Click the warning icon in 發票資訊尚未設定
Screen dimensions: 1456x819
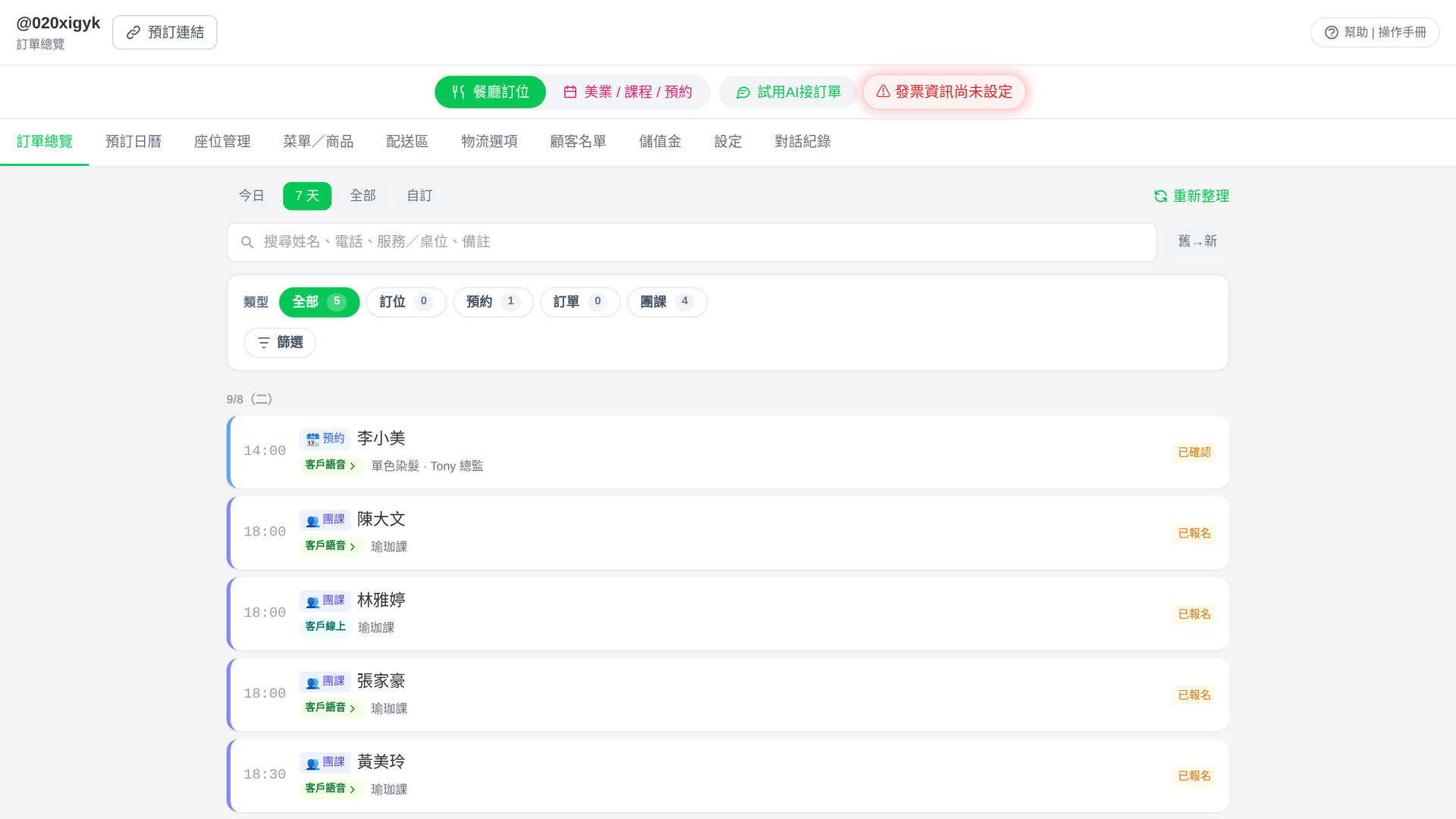click(883, 92)
